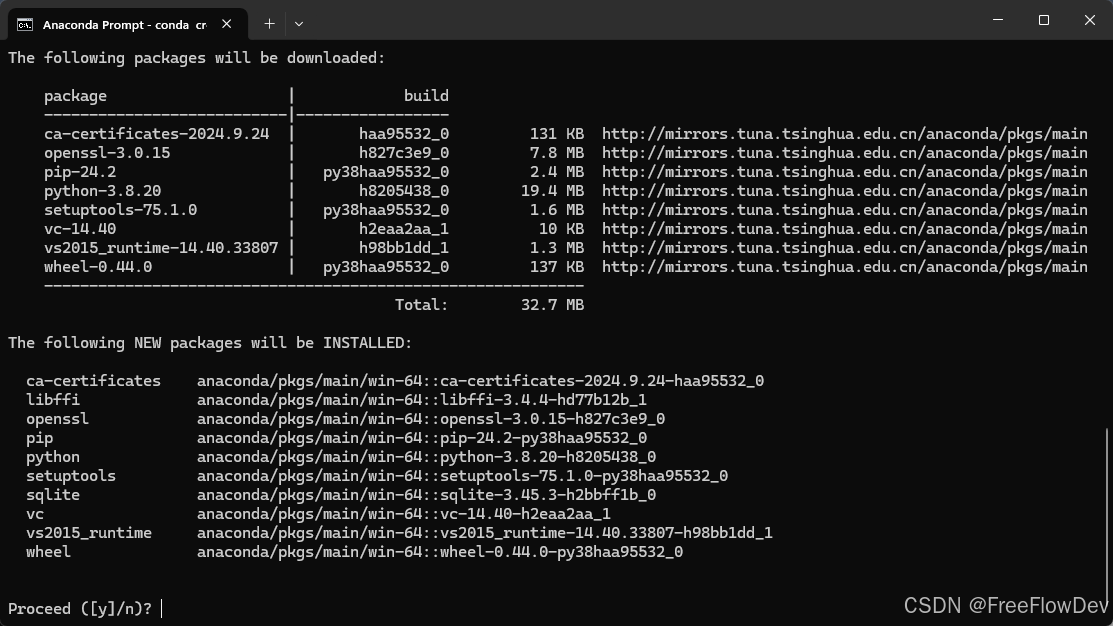This screenshot has height=626, width=1113.
Task: Click the 'package' column header
Action: [75, 96]
